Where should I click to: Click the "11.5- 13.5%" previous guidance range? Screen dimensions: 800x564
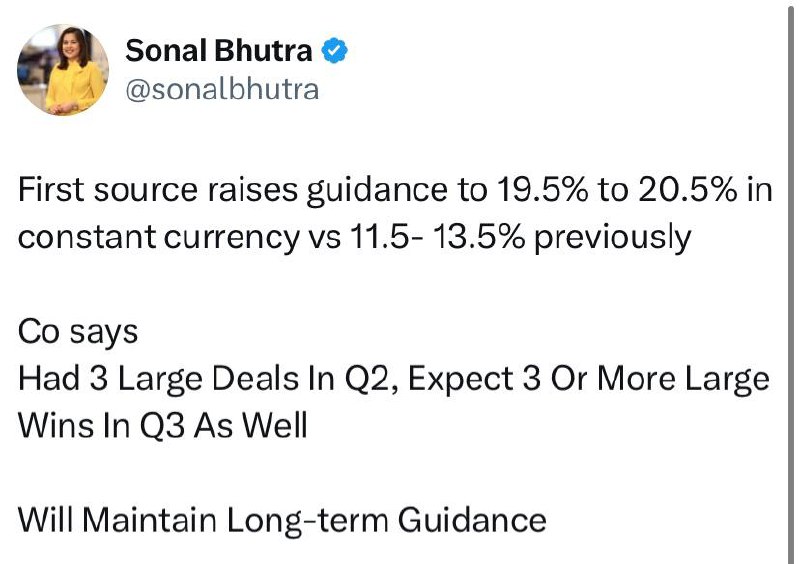(437, 237)
